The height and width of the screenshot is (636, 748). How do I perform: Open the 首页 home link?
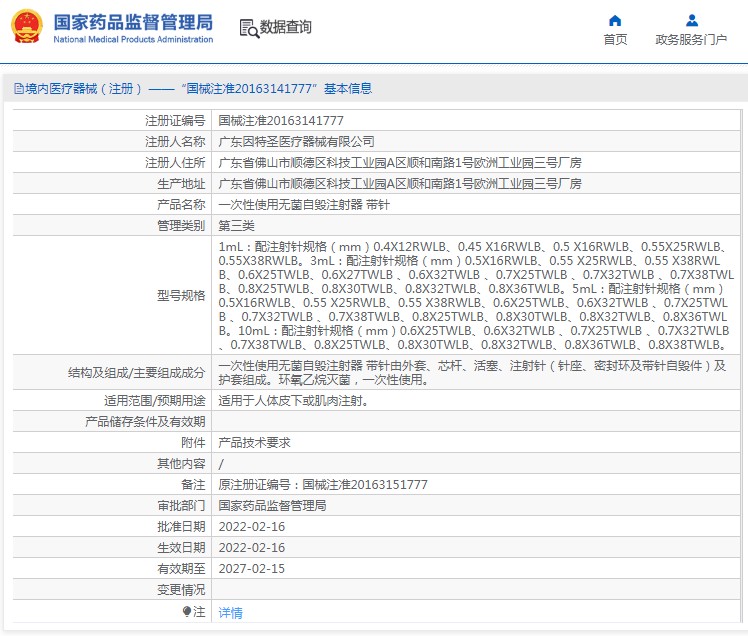615,40
